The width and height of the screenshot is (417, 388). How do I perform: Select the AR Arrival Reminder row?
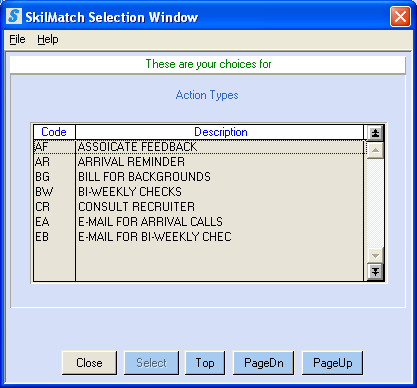point(199,162)
